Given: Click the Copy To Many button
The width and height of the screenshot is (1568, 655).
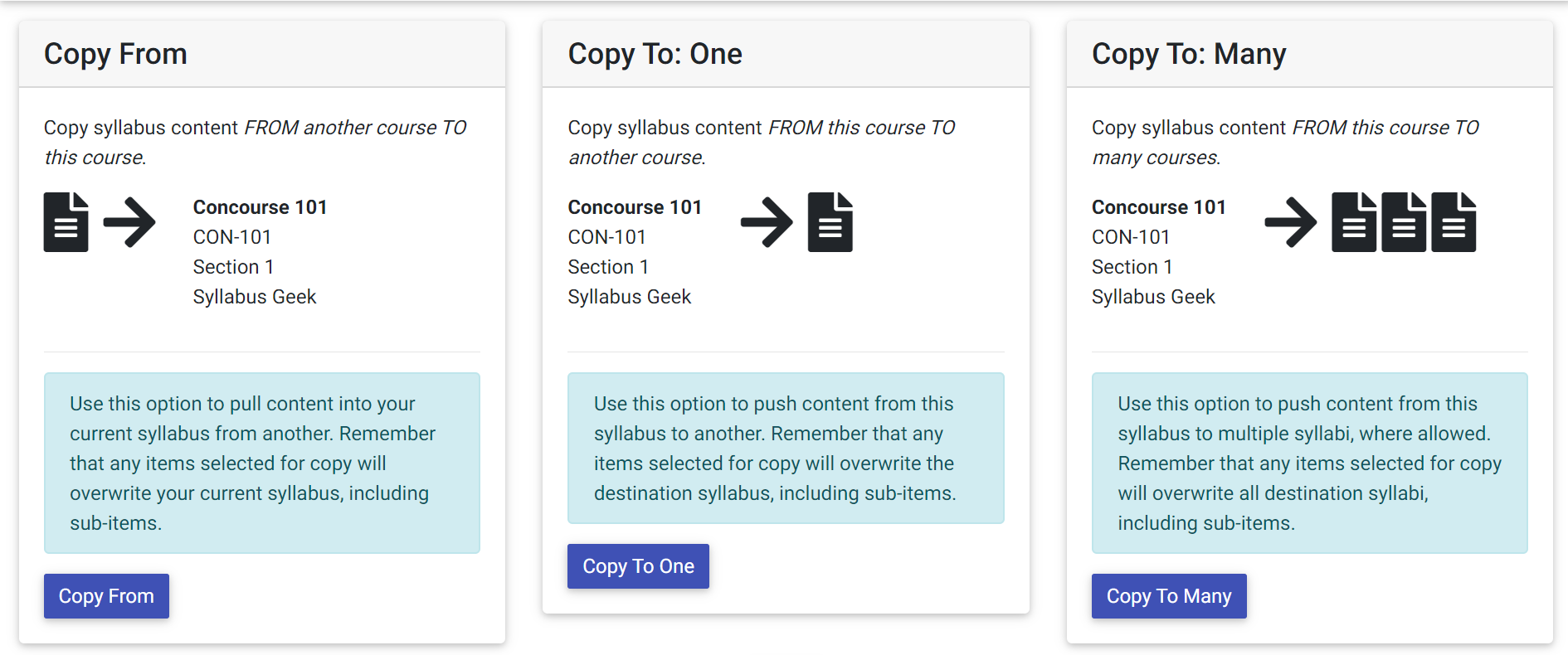Looking at the screenshot, I should (1169, 596).
